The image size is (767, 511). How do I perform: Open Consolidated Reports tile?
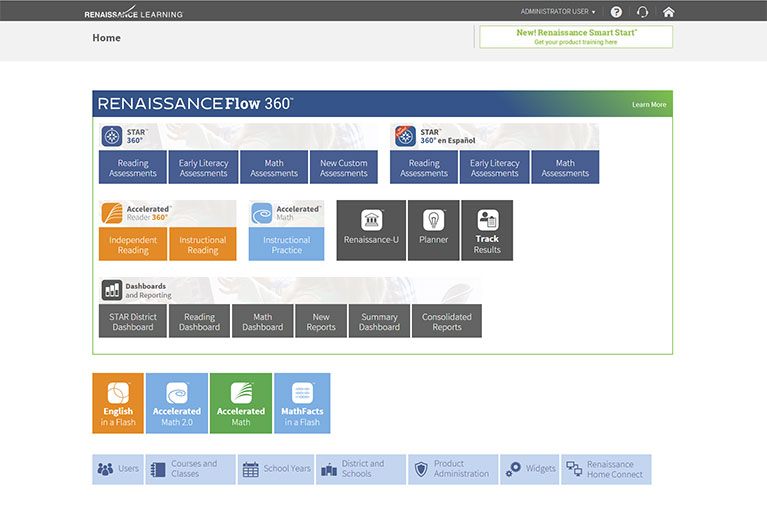447,321
